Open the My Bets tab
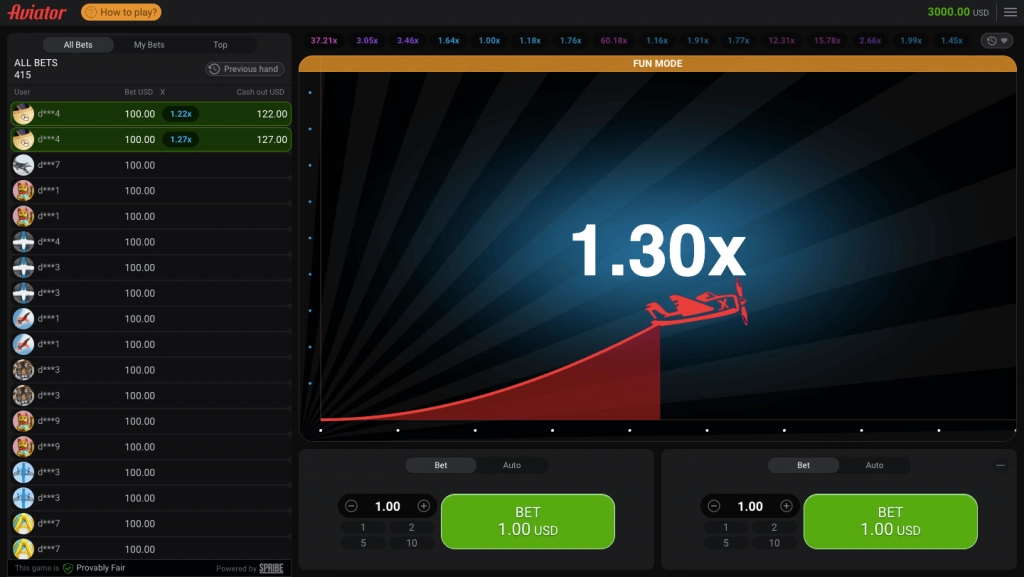This screenshot has height=577, width=1024. 149,45
